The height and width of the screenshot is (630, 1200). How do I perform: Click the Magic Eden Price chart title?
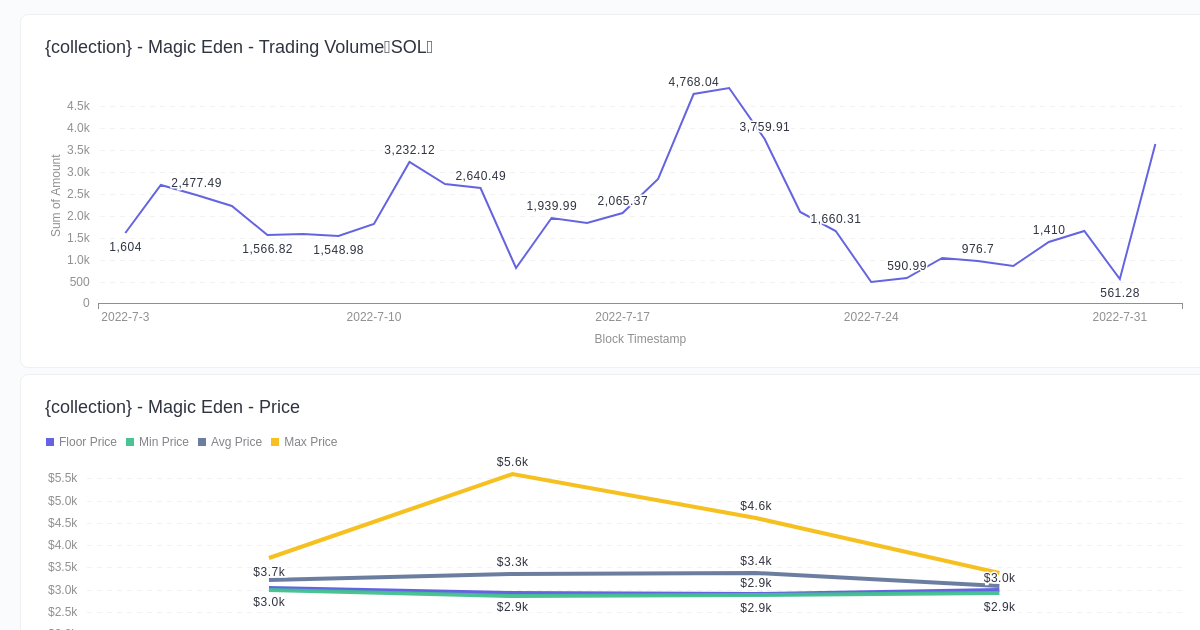pos(172,407)
